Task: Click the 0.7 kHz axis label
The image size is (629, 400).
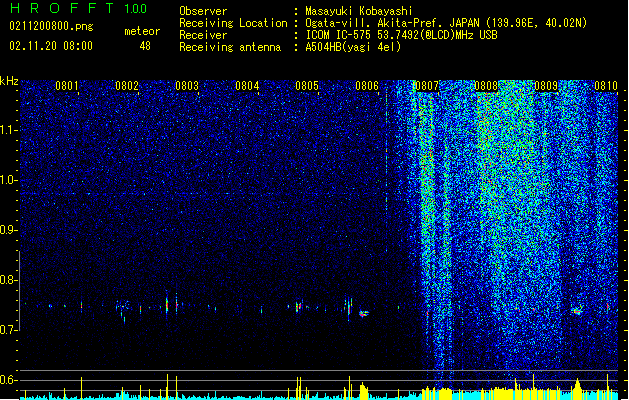Action: pos(8,330)
